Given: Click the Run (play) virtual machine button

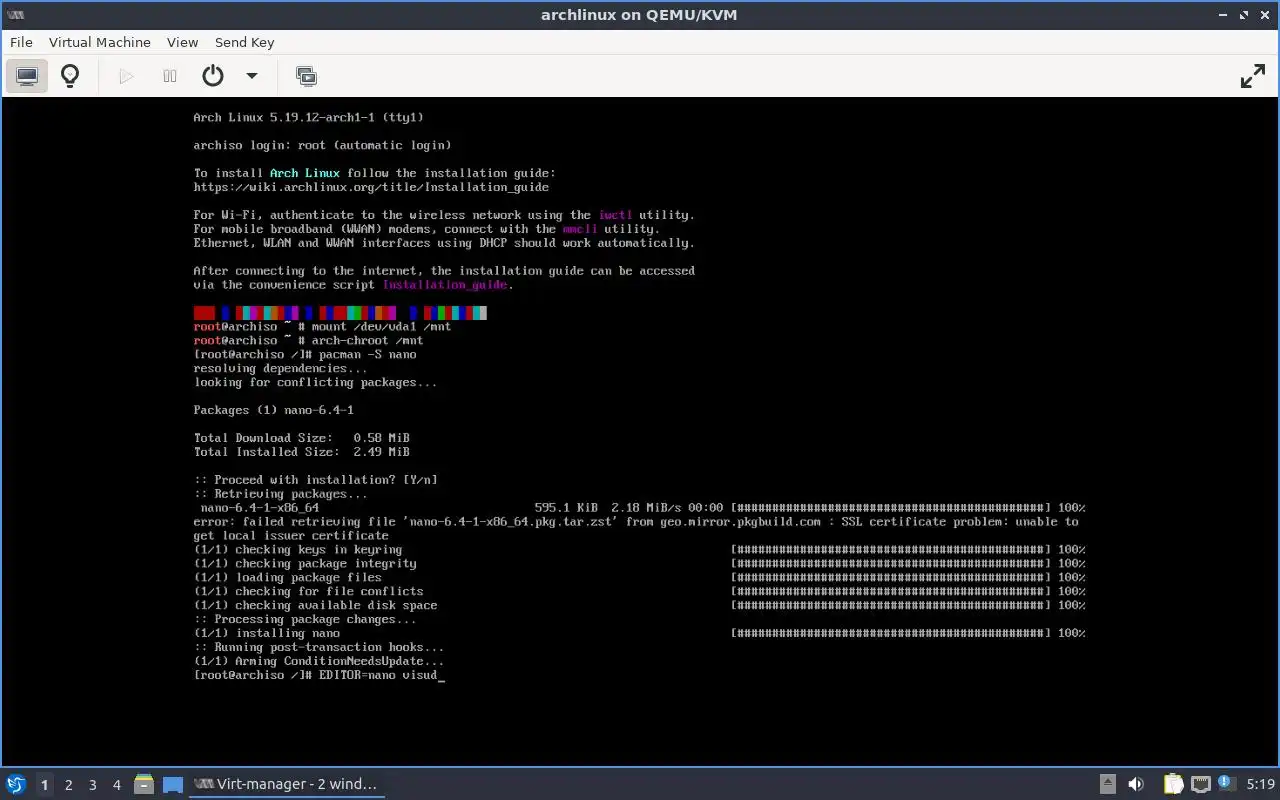Looking at the screenshot, I should [x=126, y=76].
